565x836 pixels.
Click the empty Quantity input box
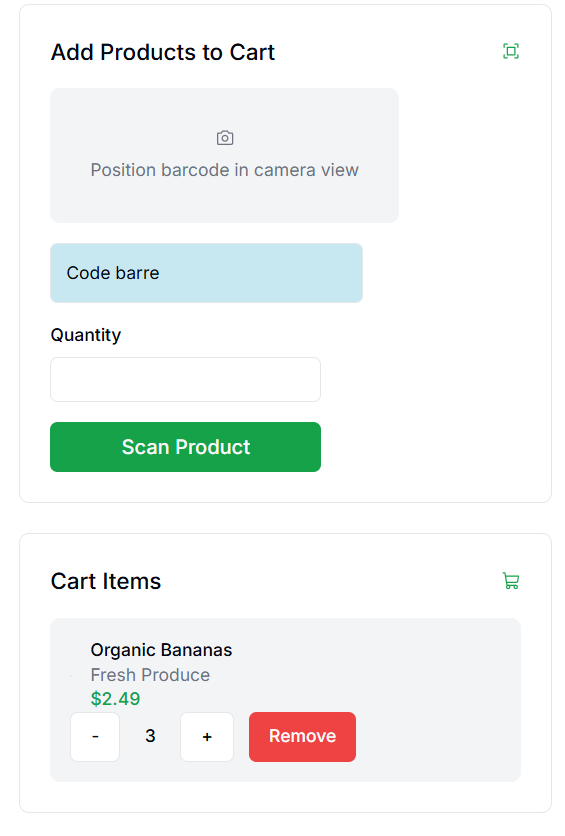pyautogui.click(x=185, y=380)
